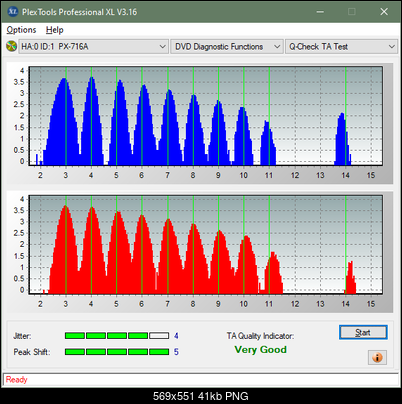Image resolution: width=402 pixels, height=404 pixels.
Task: Expand the DVD Diagnostic Functions dropdown
Action: pyautogui.click(x=227, y=47)
